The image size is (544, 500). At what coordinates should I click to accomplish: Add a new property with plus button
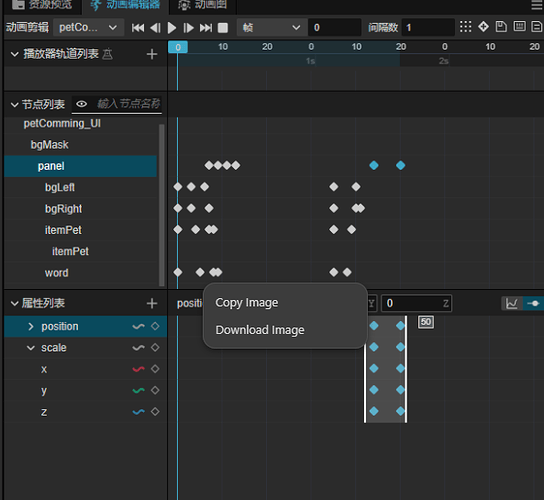click(152, 304)
